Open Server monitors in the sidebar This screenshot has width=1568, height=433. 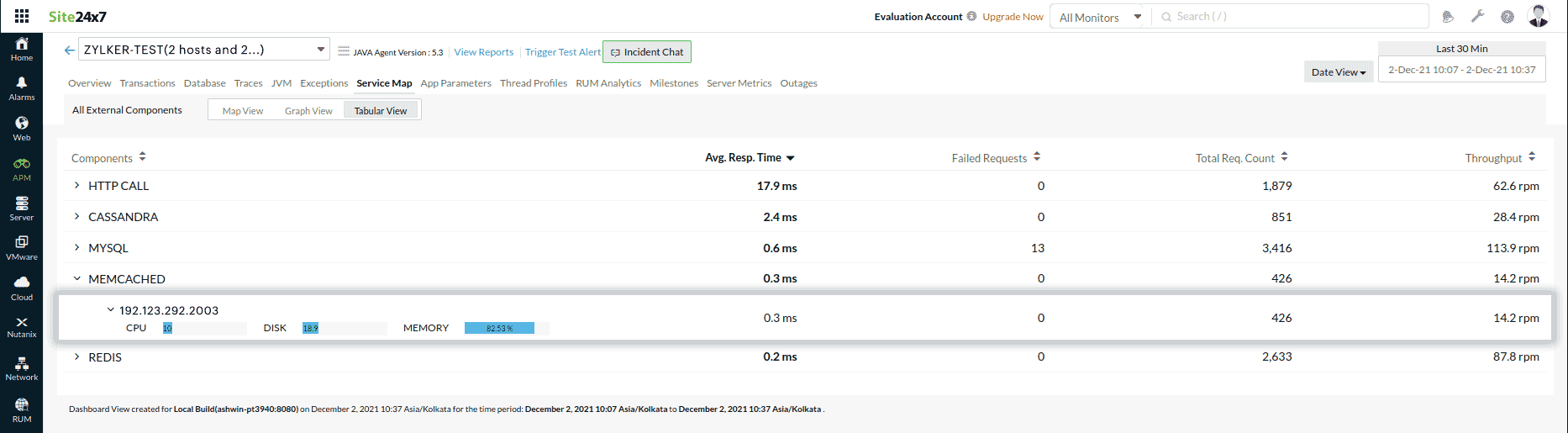coord(22,208)
